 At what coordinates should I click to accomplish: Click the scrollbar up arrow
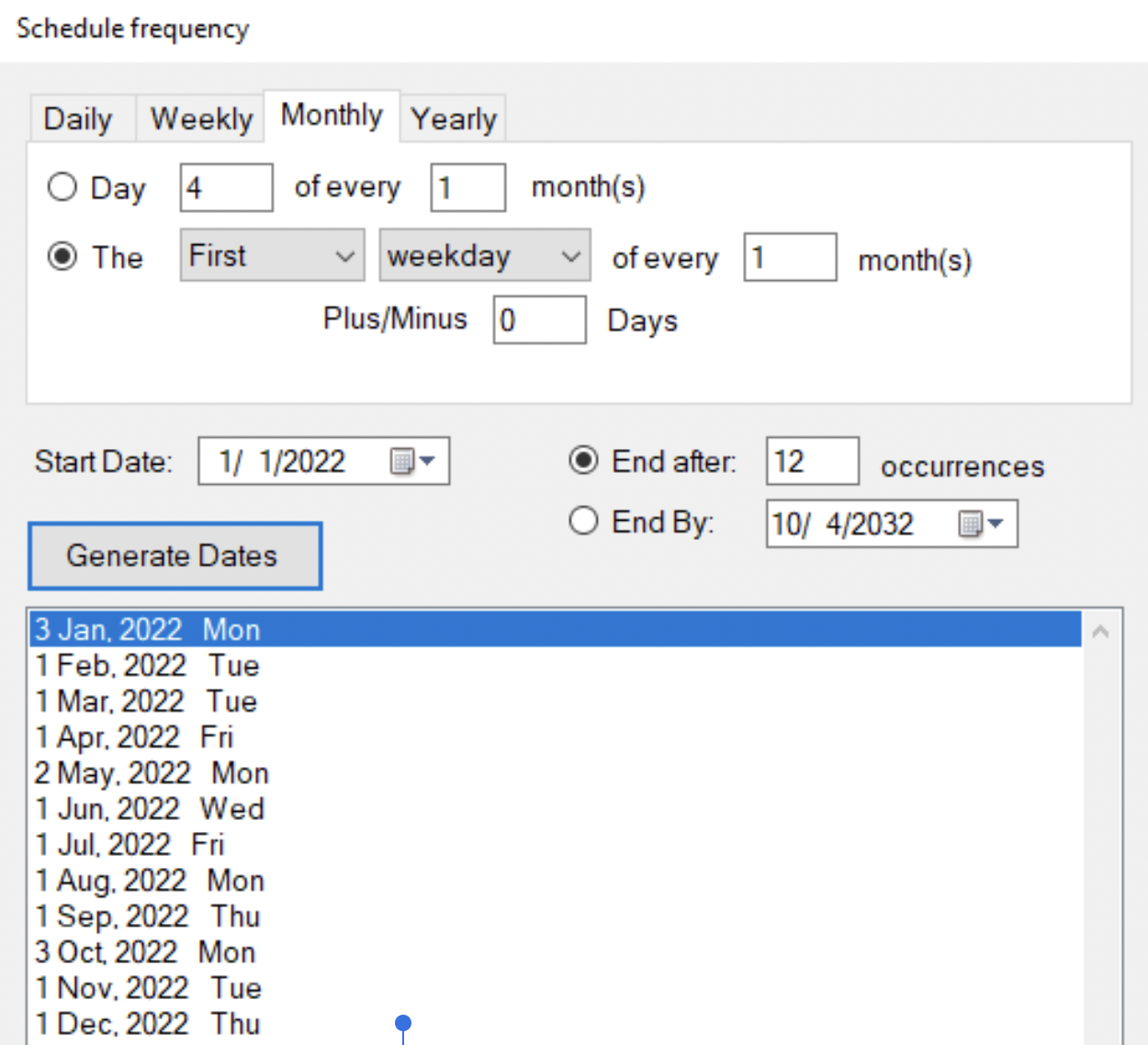point(1100,630)
